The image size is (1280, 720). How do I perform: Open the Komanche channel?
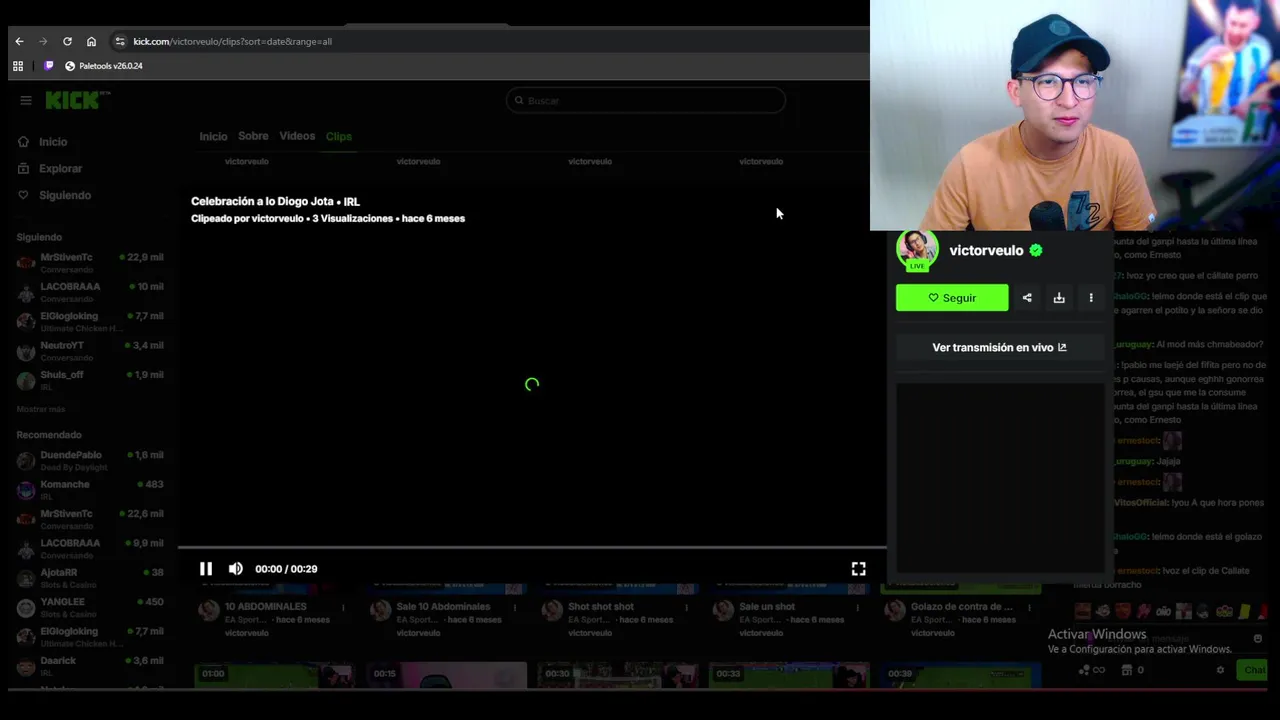[90, 490]
